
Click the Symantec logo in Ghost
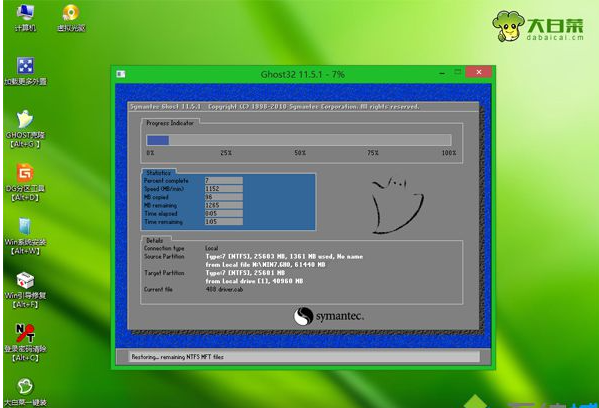[x=329, y=316]
